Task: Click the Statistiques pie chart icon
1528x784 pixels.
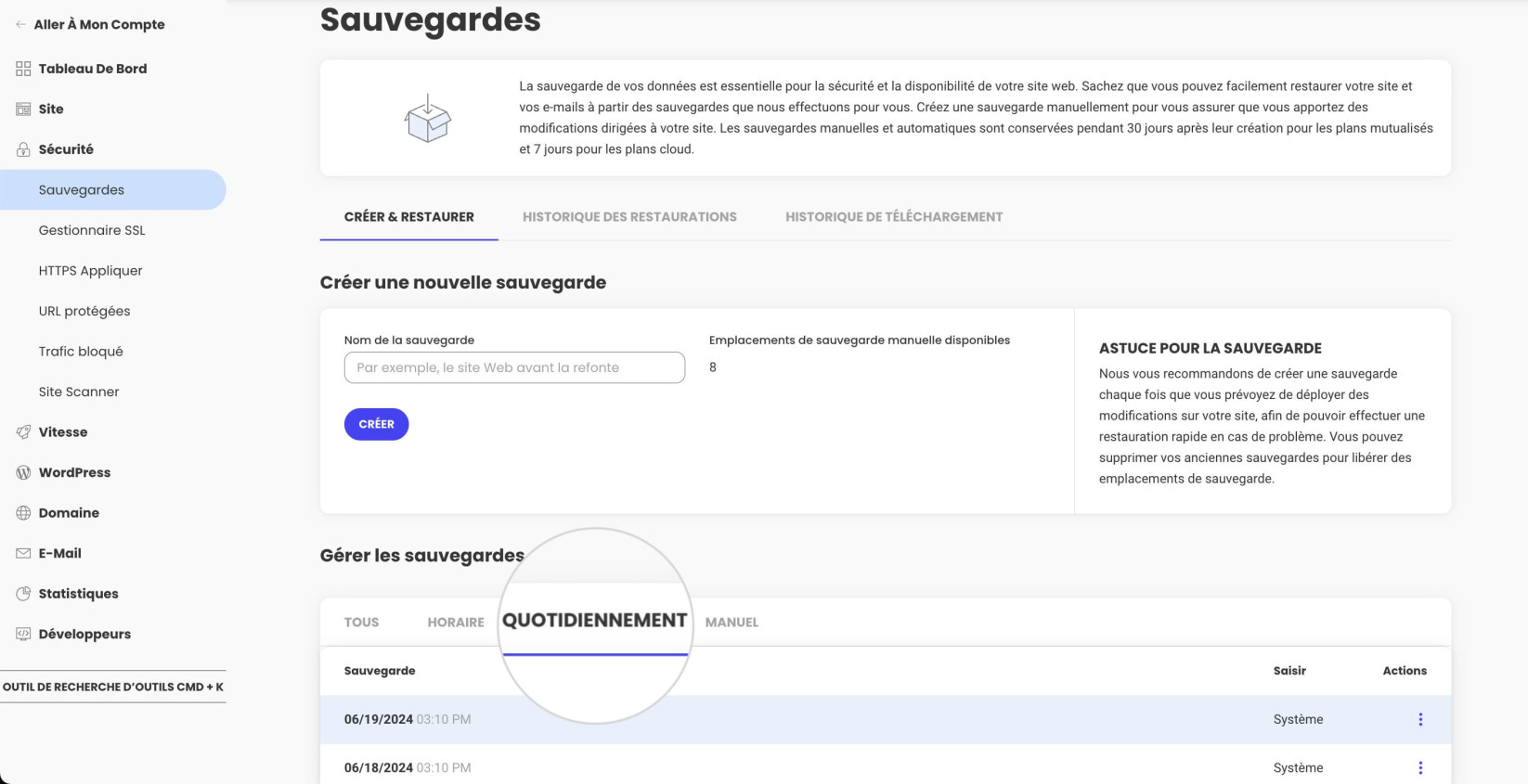Action: [x=23, y=594]
